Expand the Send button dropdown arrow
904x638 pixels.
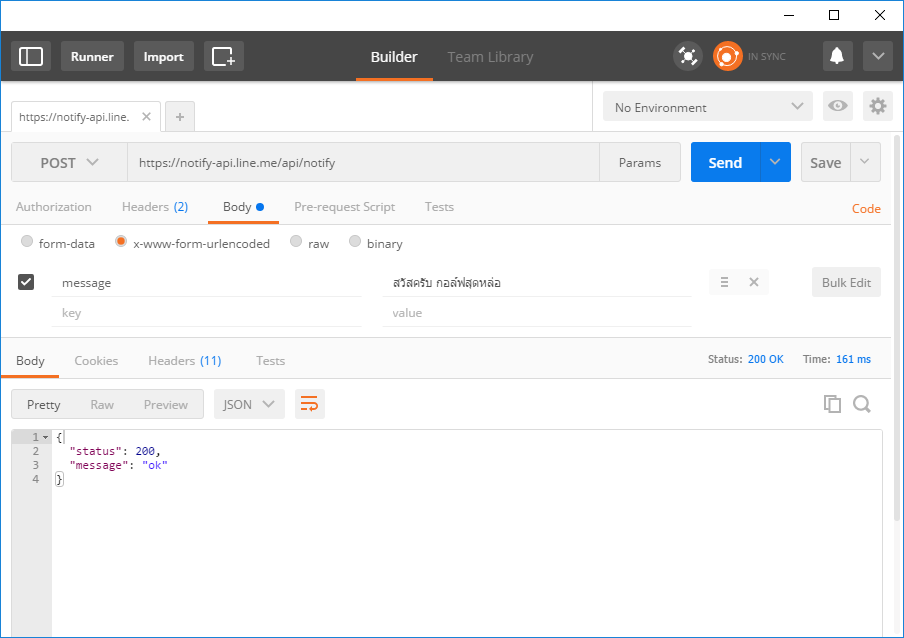point(775,163)
